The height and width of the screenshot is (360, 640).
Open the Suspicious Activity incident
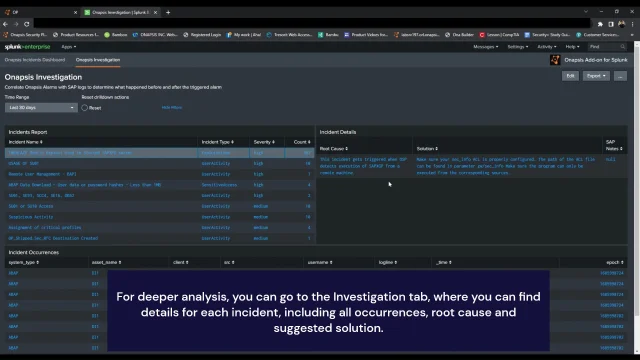coord(160,217)
